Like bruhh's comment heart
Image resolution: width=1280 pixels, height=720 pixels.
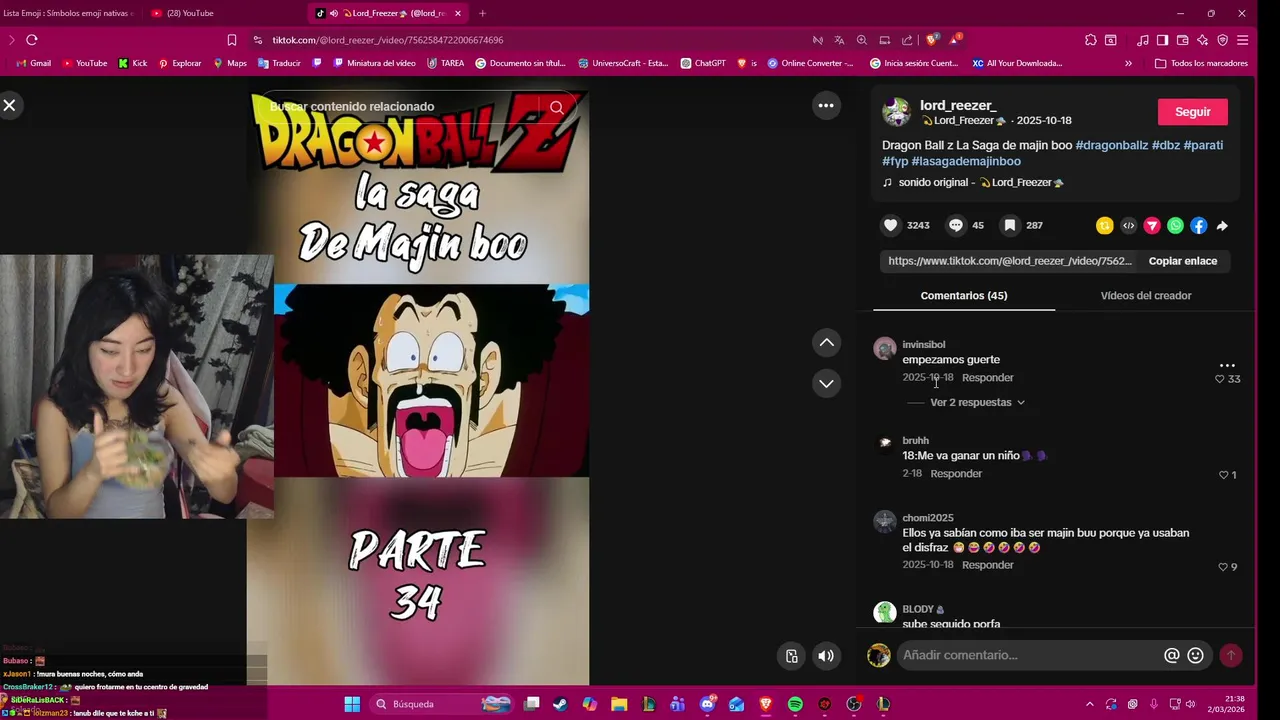1223,475
